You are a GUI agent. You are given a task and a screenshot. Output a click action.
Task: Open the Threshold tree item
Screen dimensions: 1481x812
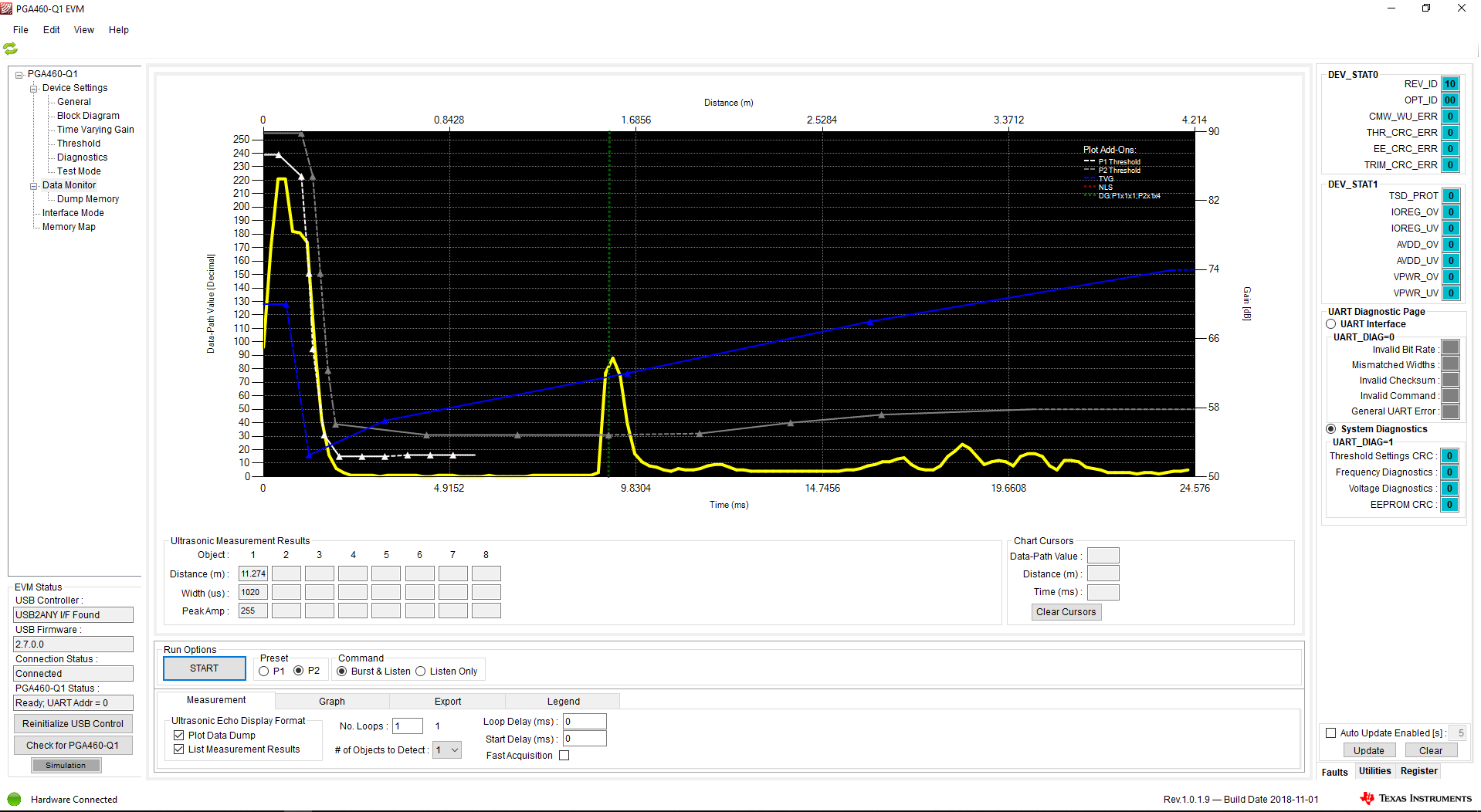pyautogui.click(x=78, y=144)
